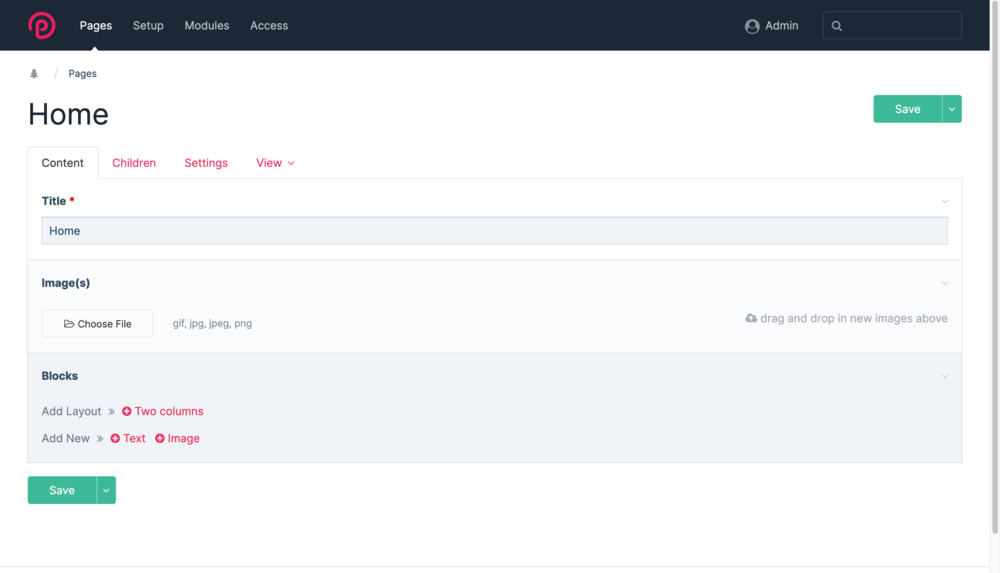Click the Admin user profile icon

coord(752,26)
